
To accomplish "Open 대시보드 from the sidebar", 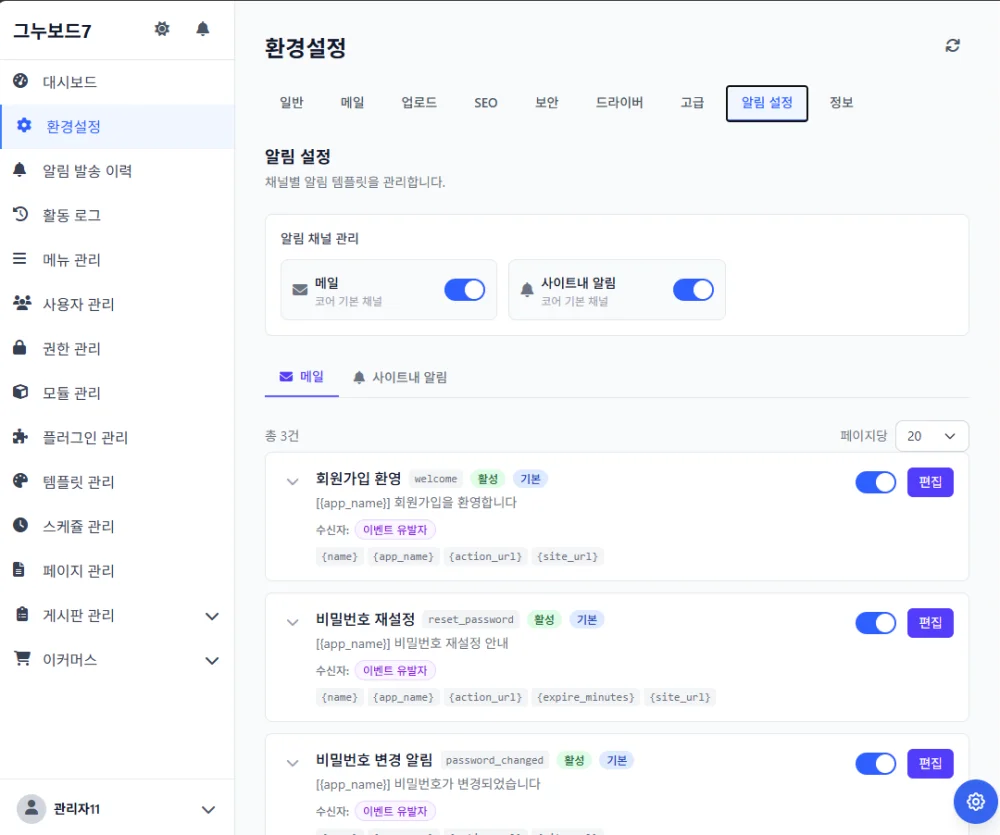I will 117,82.
